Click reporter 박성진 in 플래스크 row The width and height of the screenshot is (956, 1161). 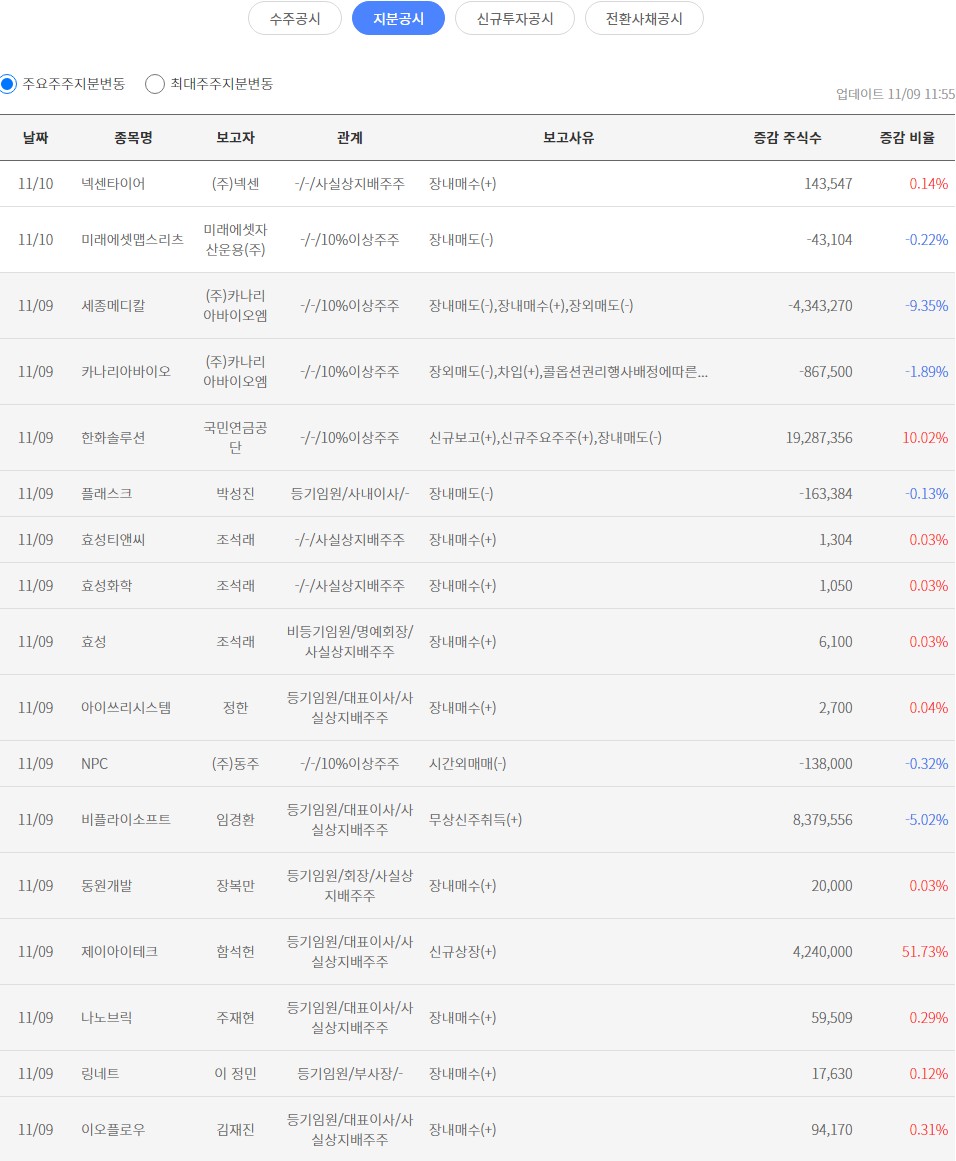click(235, 494)
